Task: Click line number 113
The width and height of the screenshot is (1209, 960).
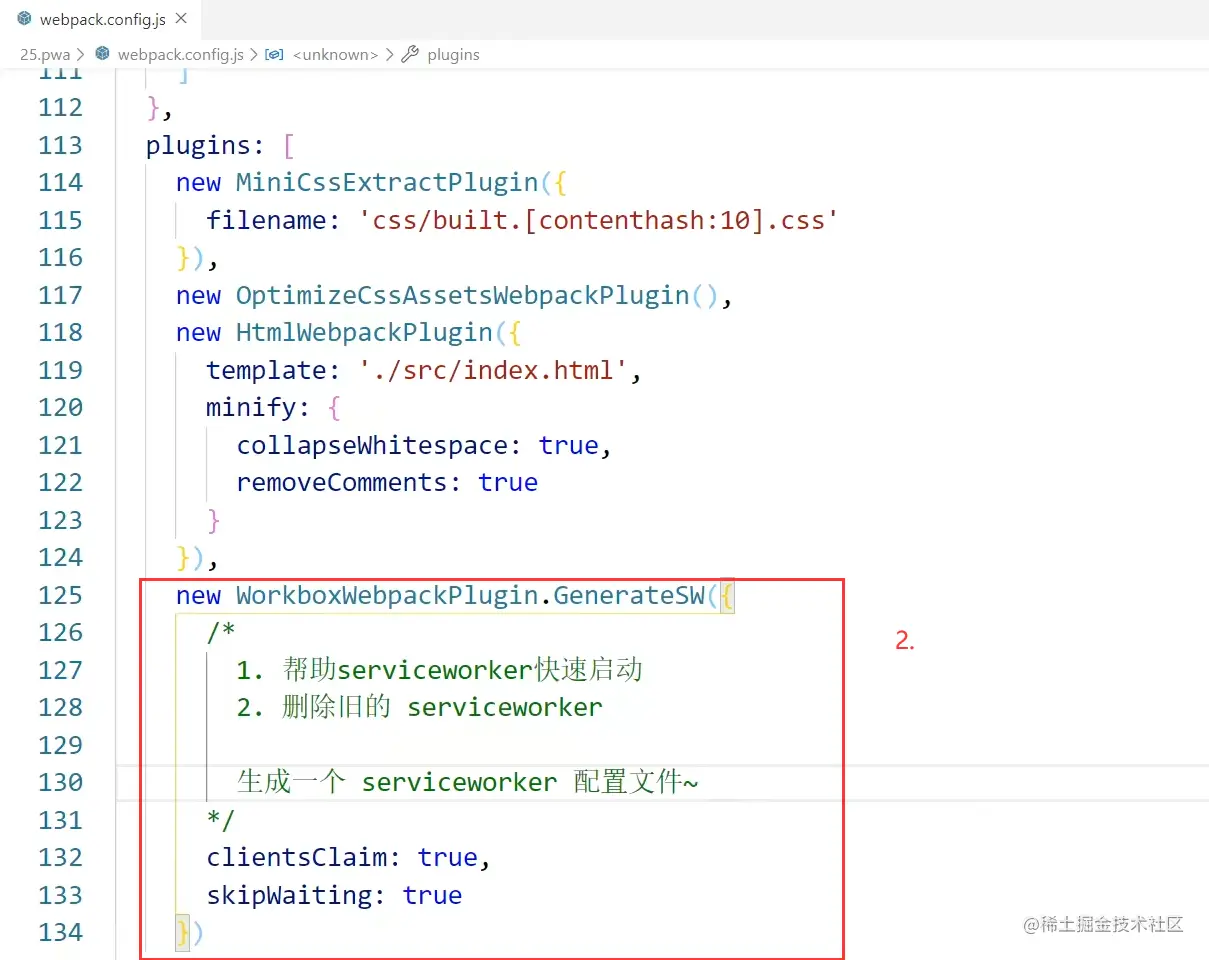Action: (x=60, y=145)
